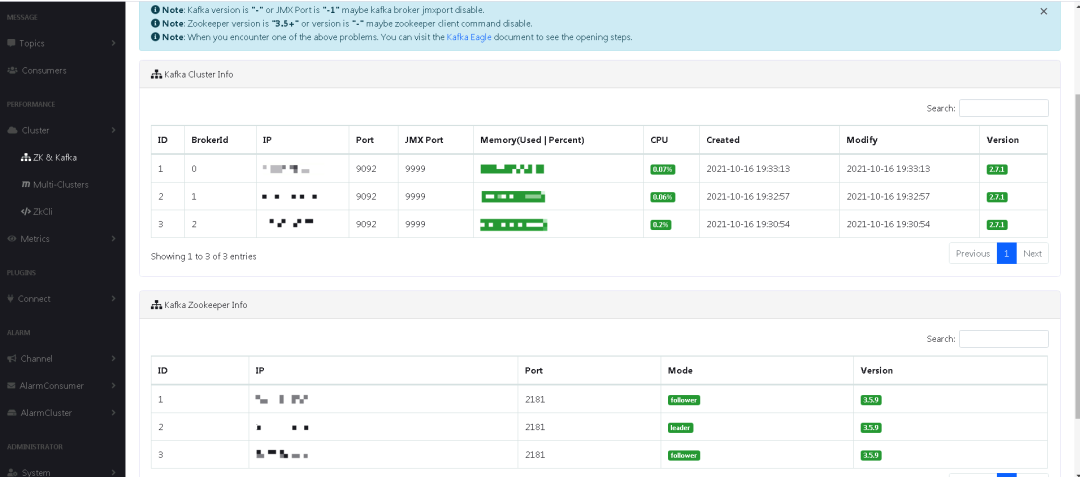
Task: Click the Multi-Clusters icon
Action: (x=26, y=184)
